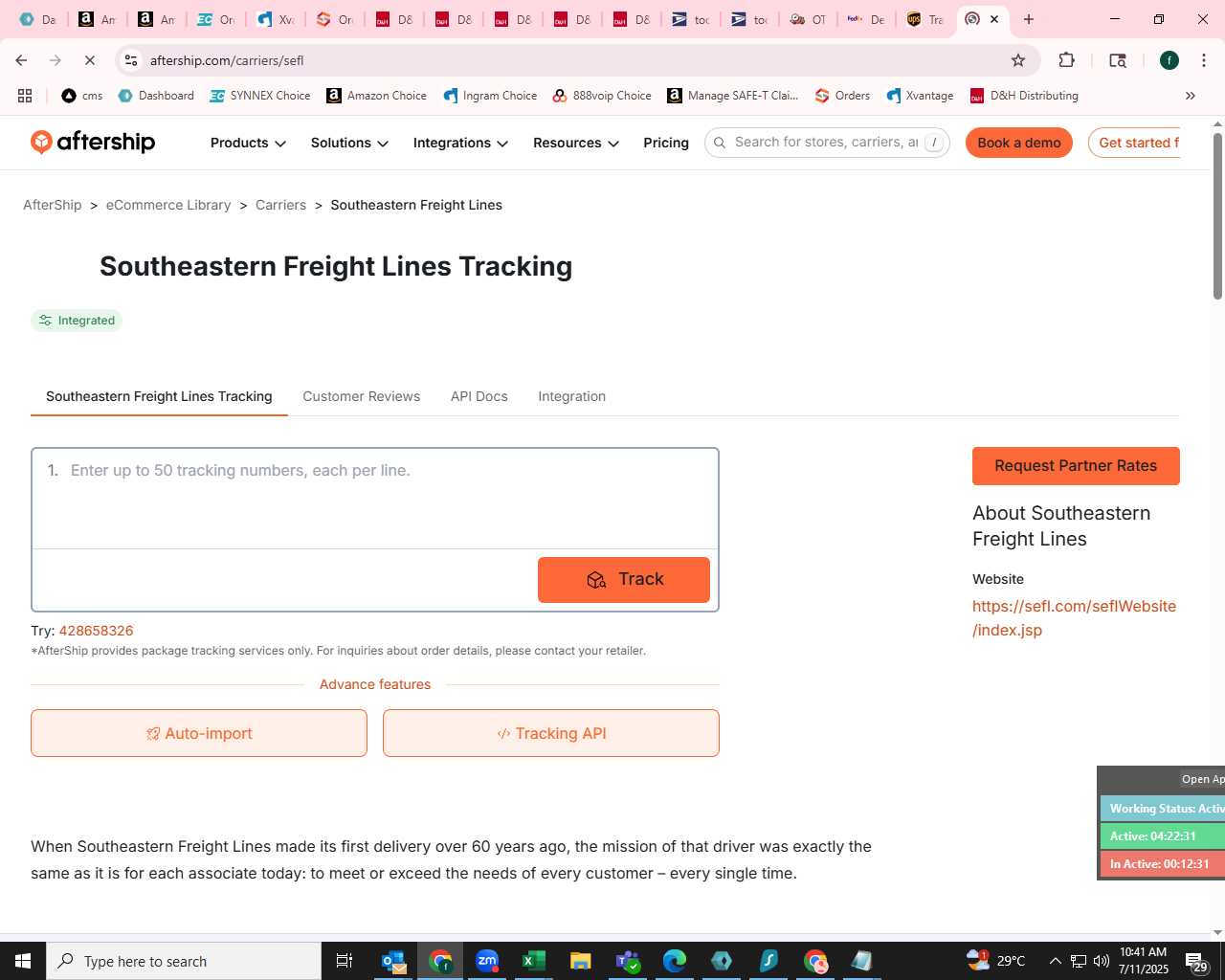Expand the Integrations menu
The image size is (1225, 980).
[460, 143]
